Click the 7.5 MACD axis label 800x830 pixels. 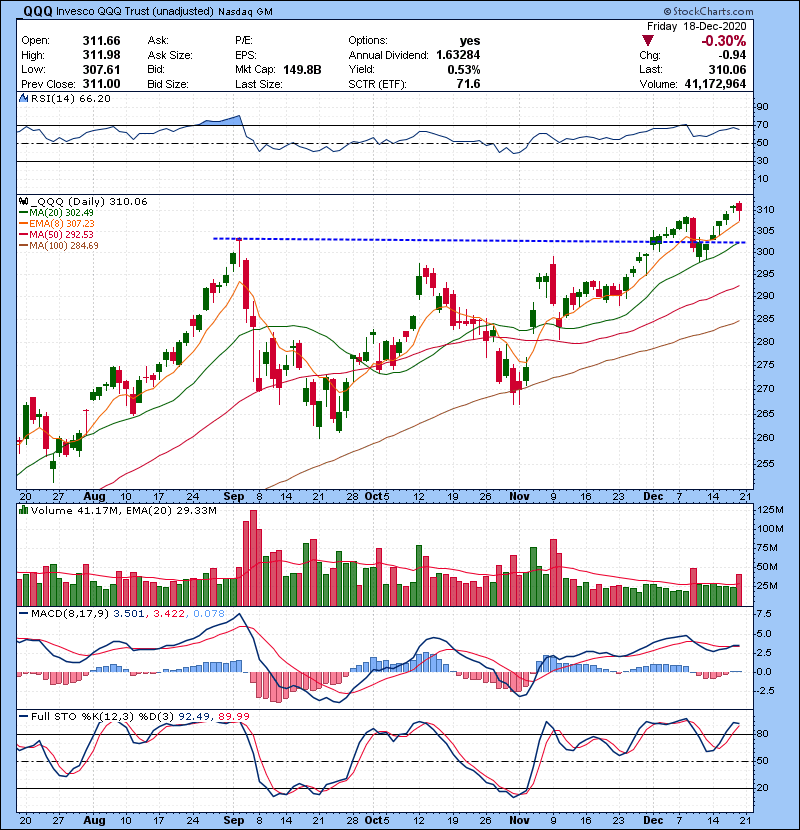click(x=765, y=614)
